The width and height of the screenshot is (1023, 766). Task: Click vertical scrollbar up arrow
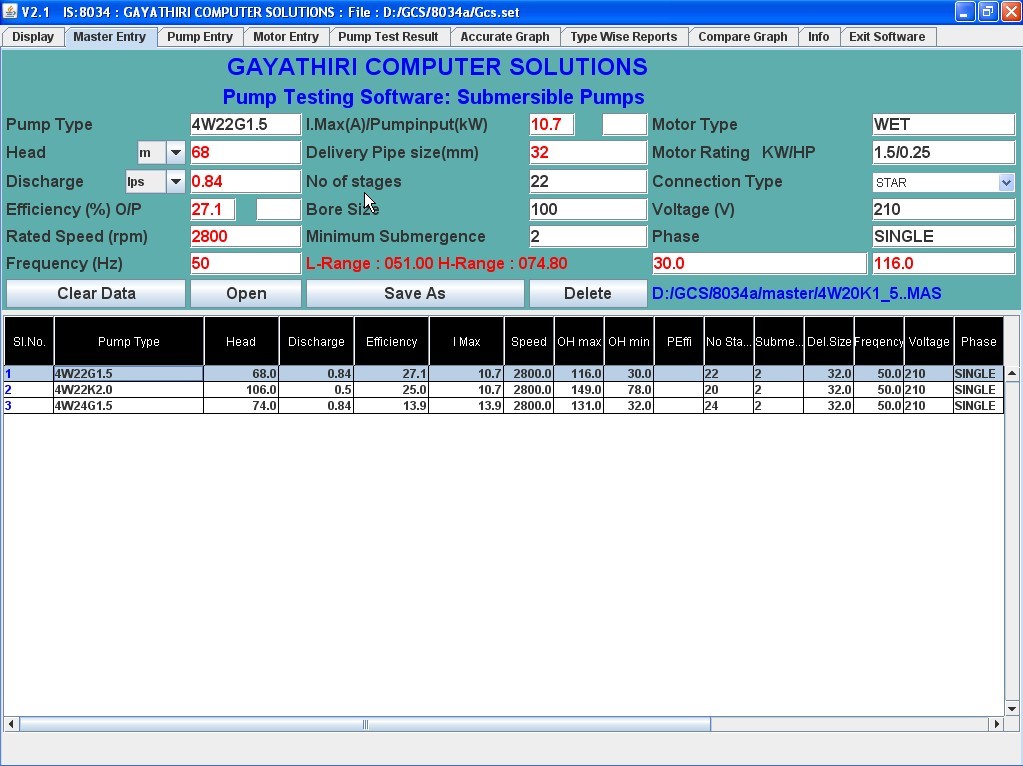pyautogui.click(x=1012, y=374)
